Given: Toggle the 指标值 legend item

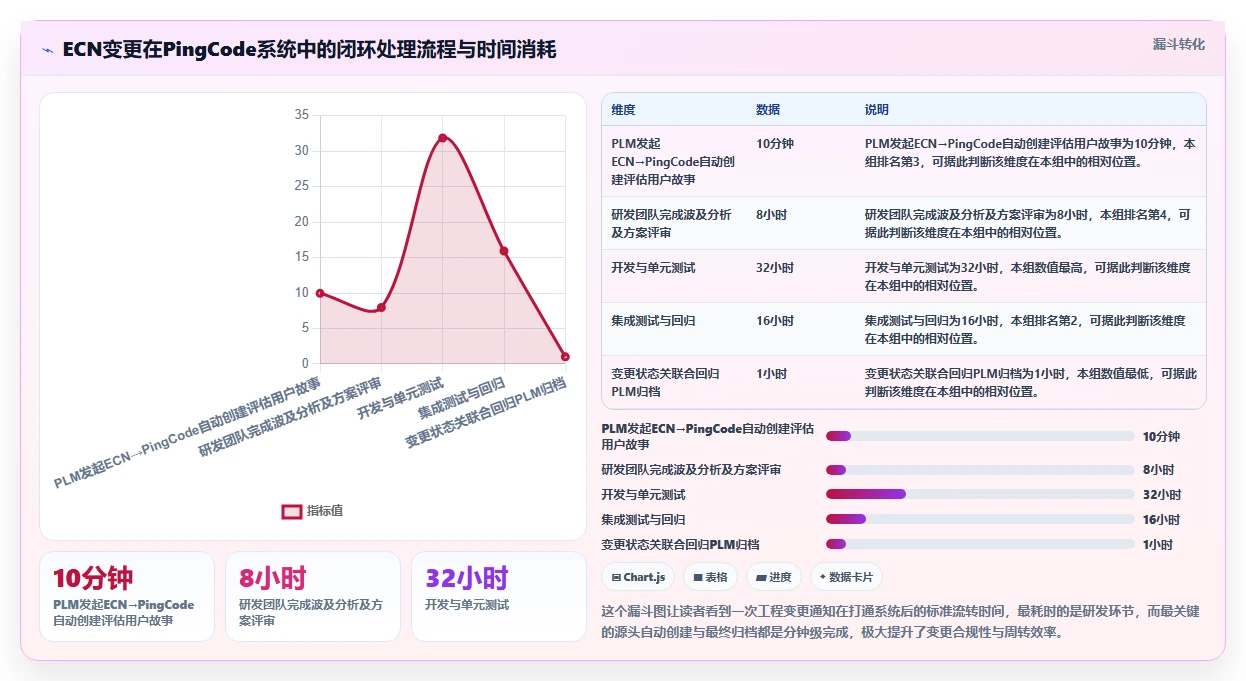Looking at the screenshot, I should (312, 511).
